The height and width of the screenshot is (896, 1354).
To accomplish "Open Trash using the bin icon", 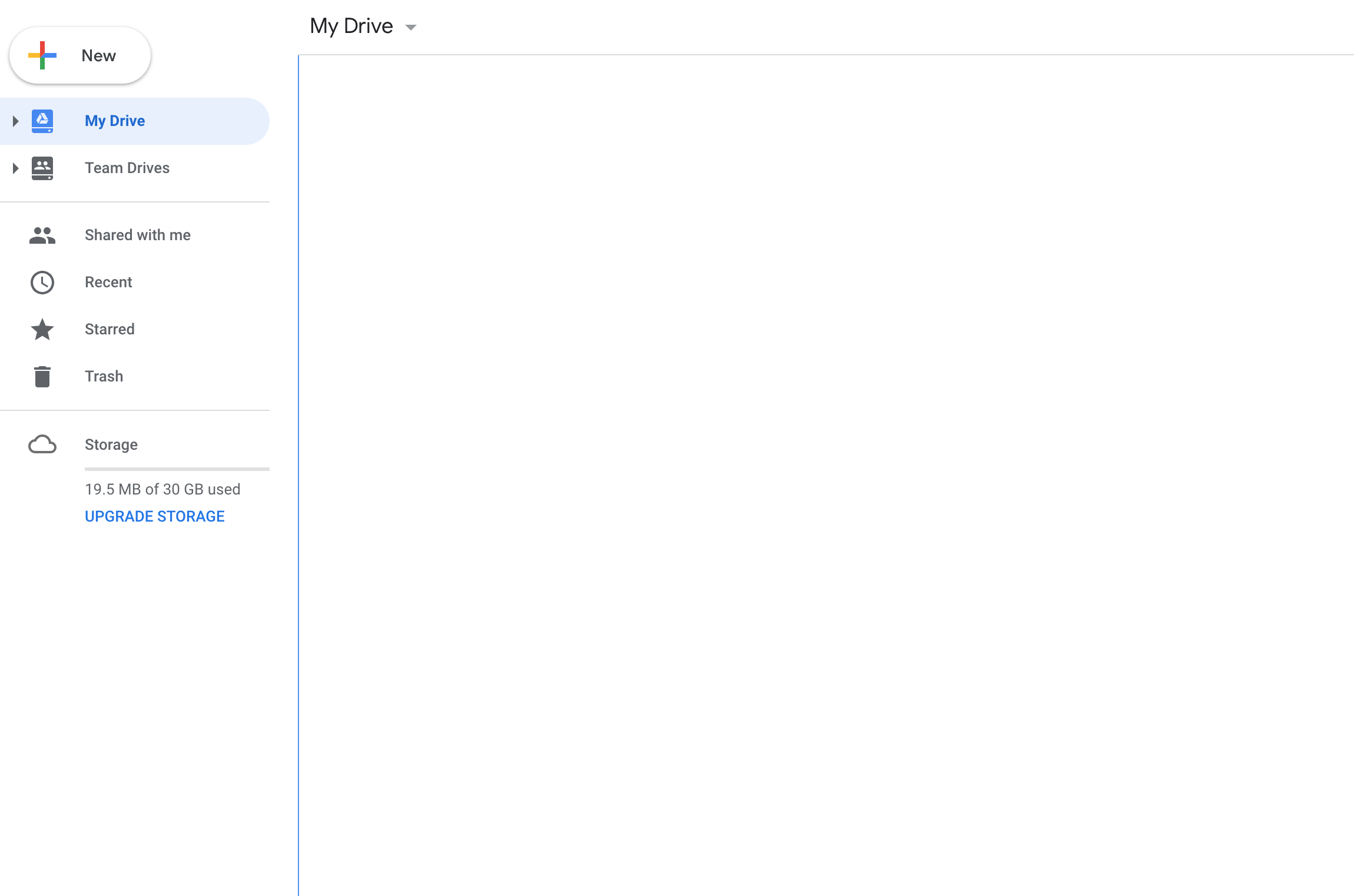I will pos(42,376).
